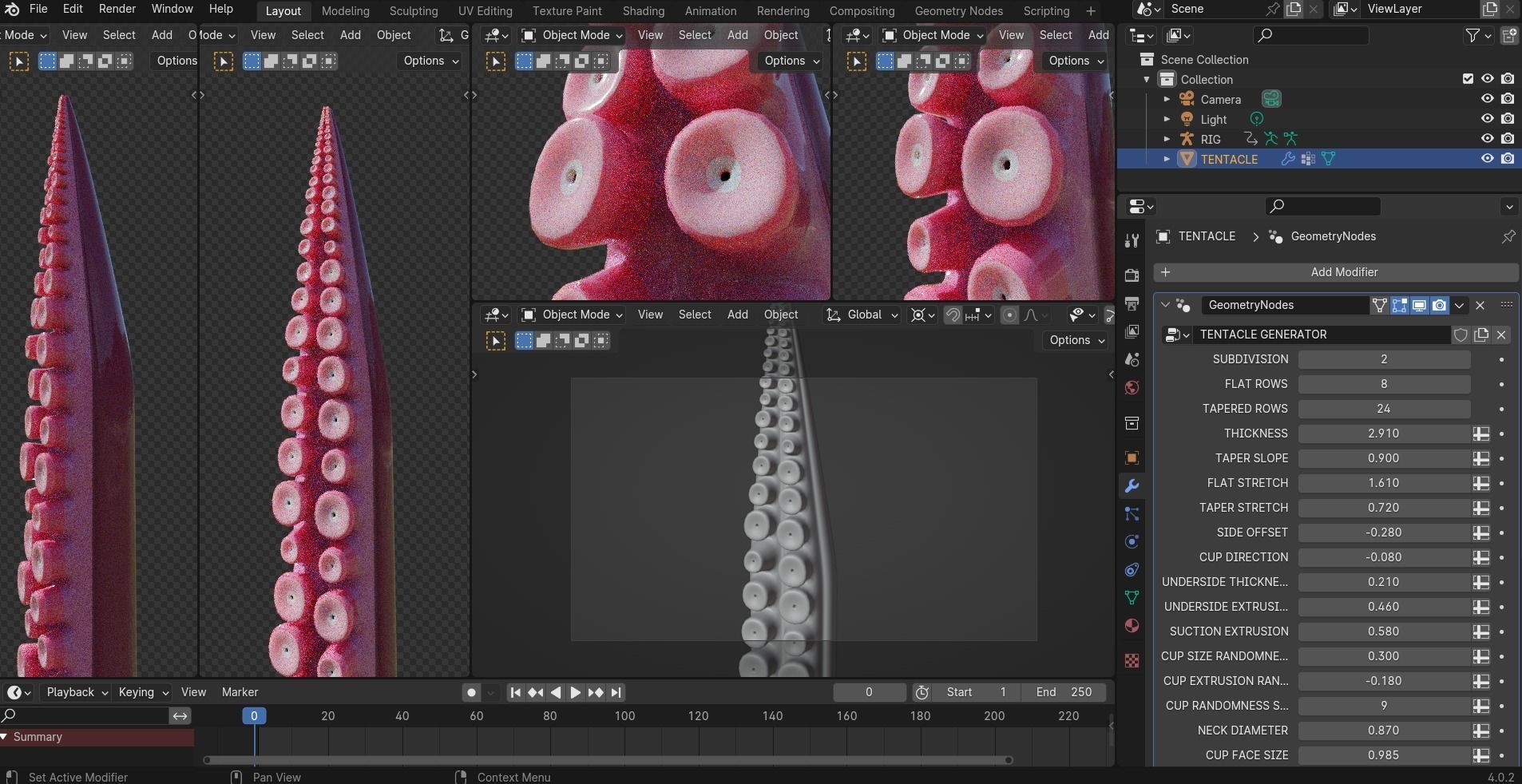
Task: Open GeometryNodes modifier extras dropdown arrow
Action: click(x=1459, y=305)
